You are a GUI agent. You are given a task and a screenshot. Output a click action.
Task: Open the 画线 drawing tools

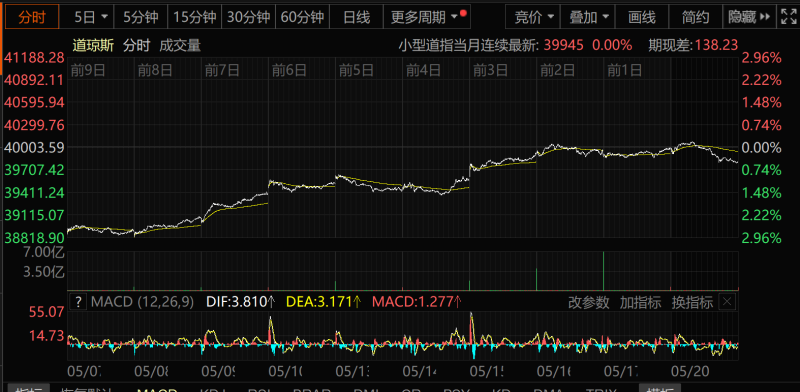point(641,17)
